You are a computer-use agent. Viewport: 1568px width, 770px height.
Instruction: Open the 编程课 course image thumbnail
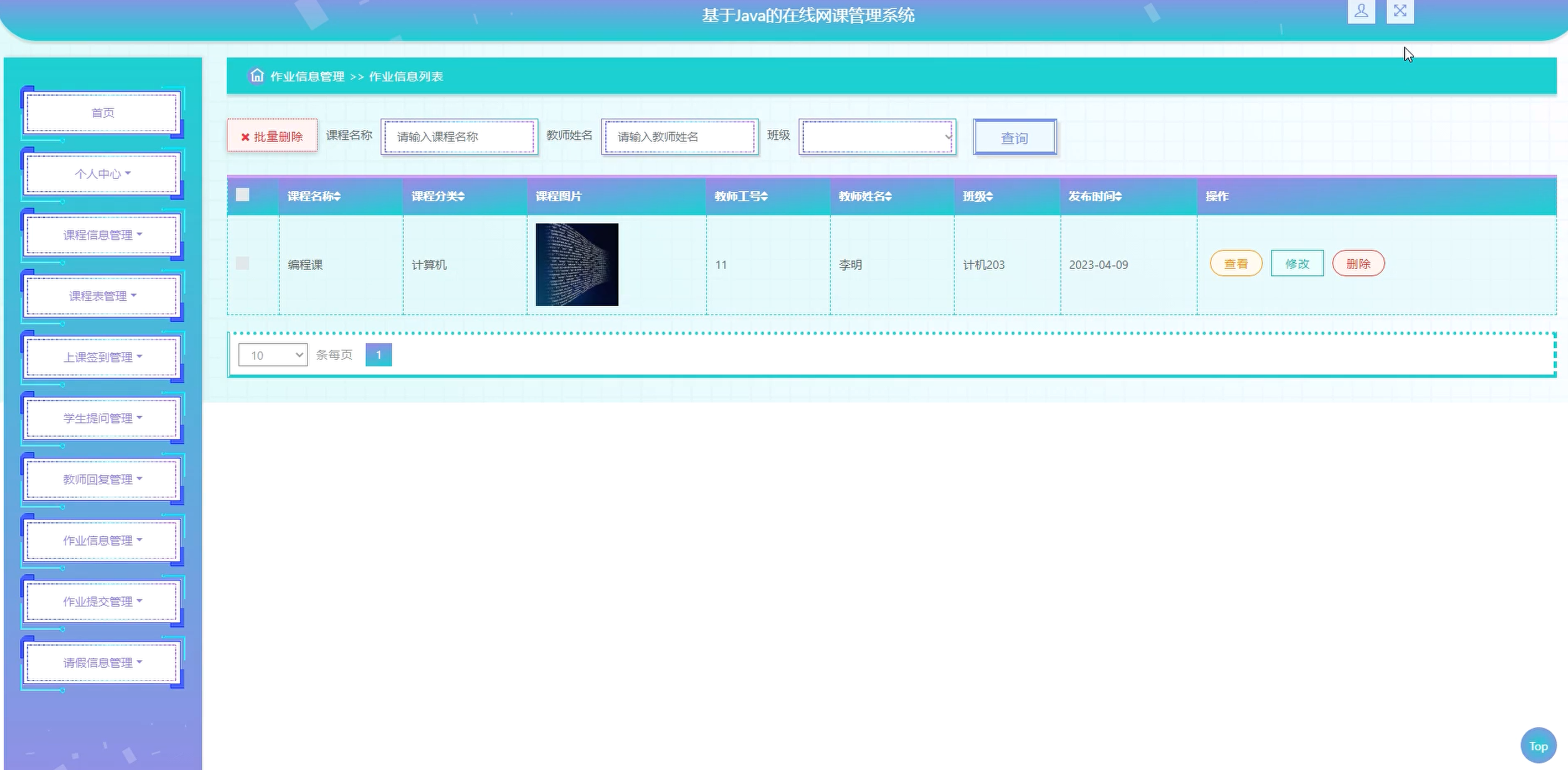click(576, 265)
